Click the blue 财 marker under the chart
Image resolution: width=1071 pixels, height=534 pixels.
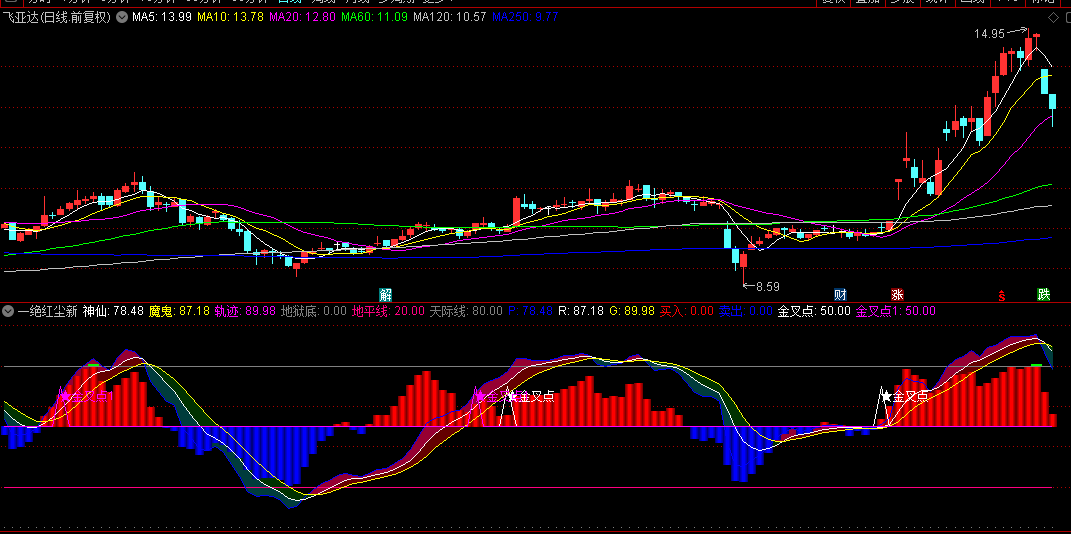pyautogui.click(x=841, y=295)
